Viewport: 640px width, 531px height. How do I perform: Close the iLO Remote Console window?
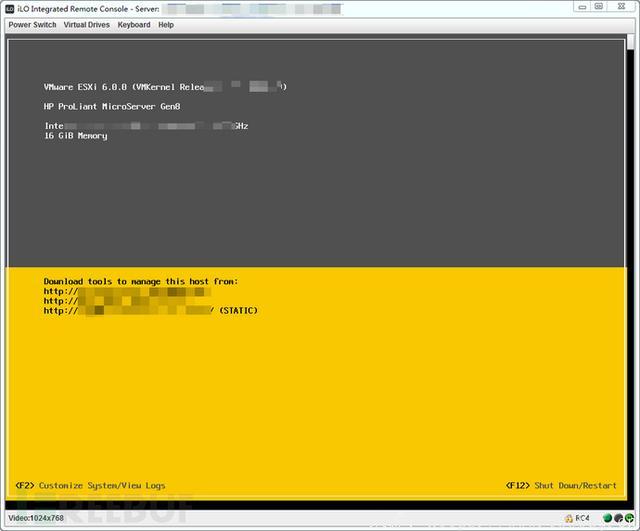tap(621, 6)
